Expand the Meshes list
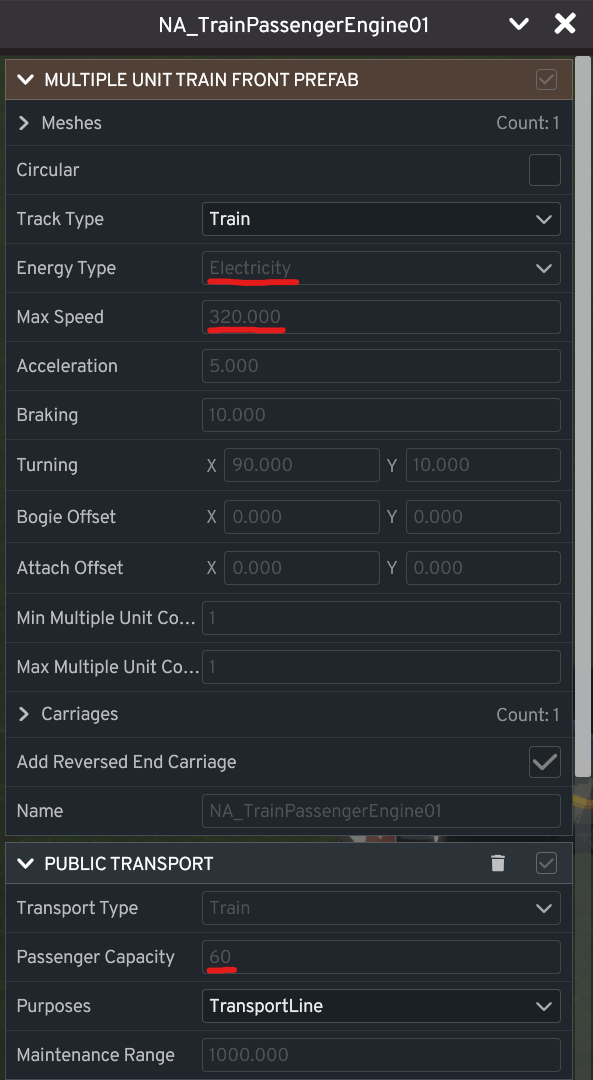This screenshot has height=1080, width=593. [22, 122]
